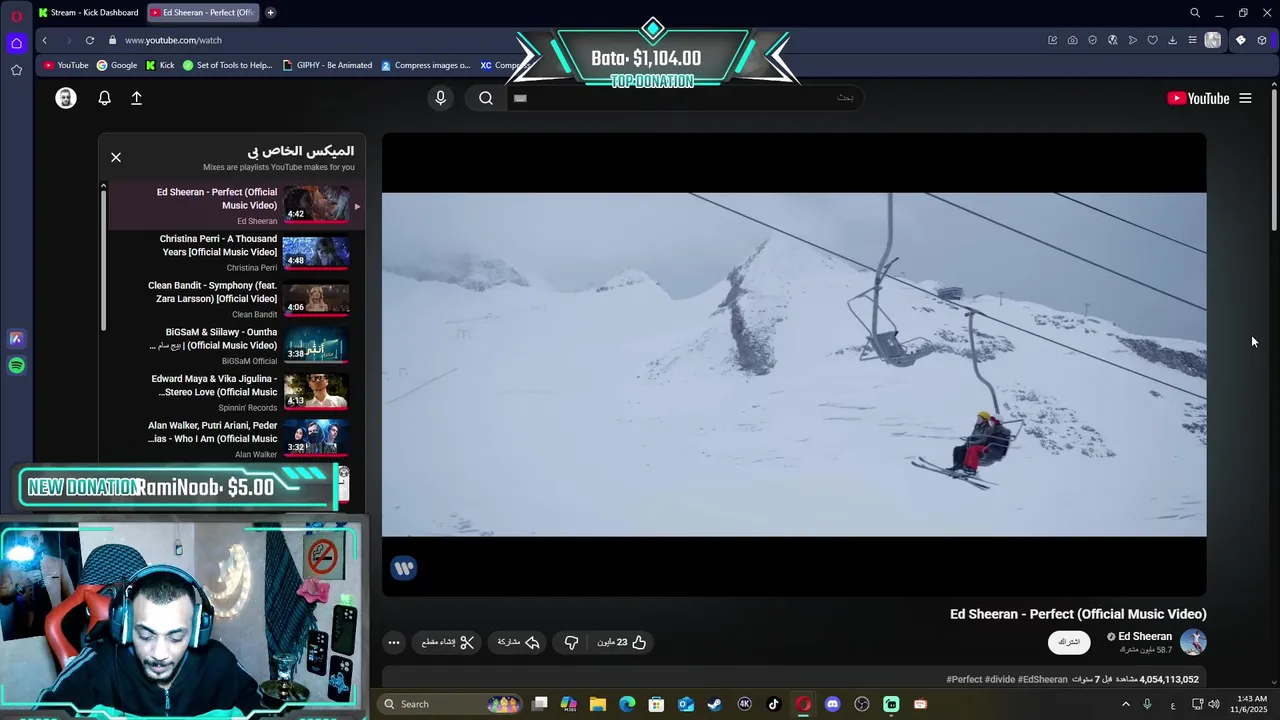Open a new browser tab
The image size is (1280, 720).
270,12
